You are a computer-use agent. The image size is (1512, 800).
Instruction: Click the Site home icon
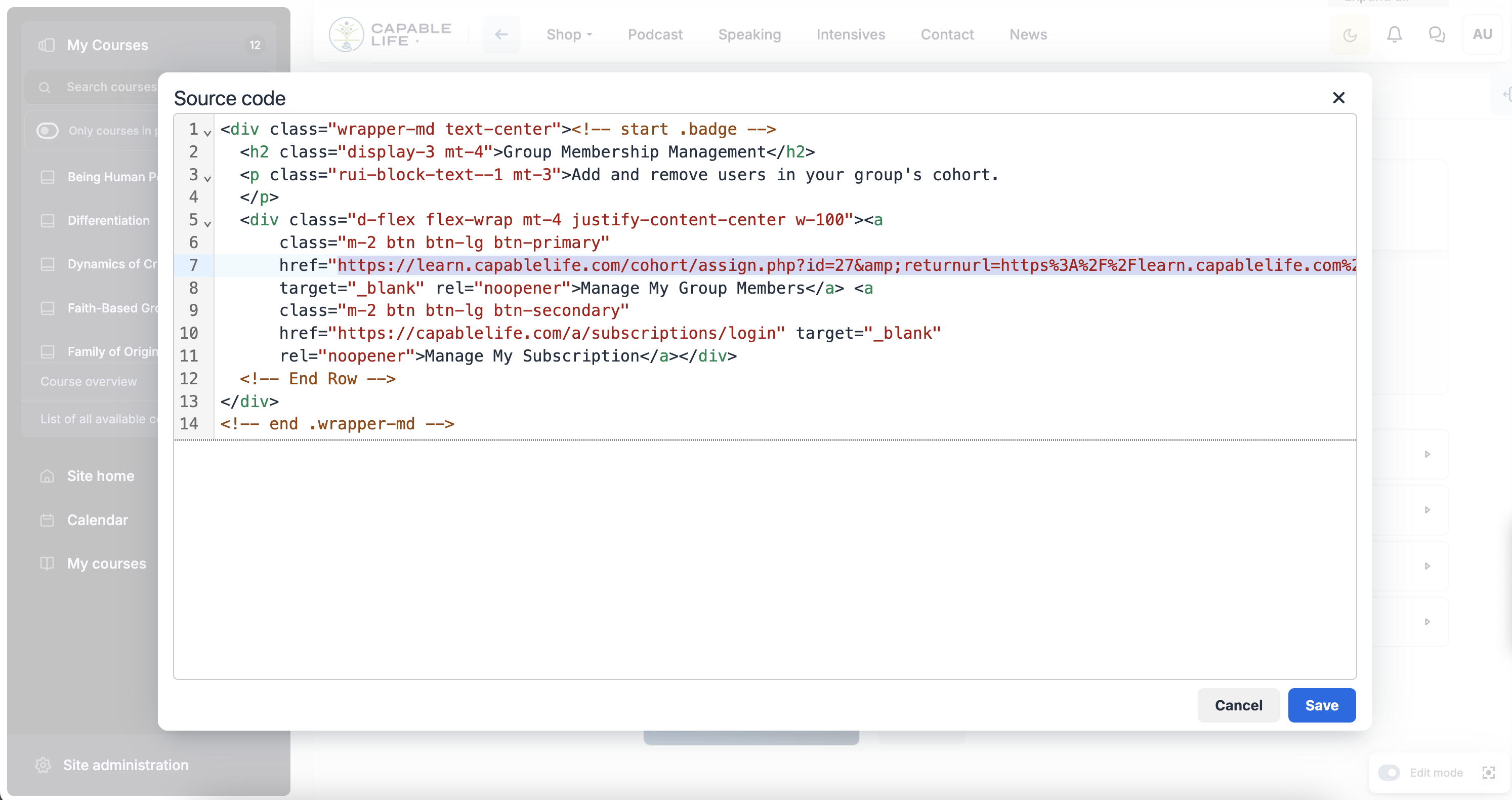click(x=47, y=476)
